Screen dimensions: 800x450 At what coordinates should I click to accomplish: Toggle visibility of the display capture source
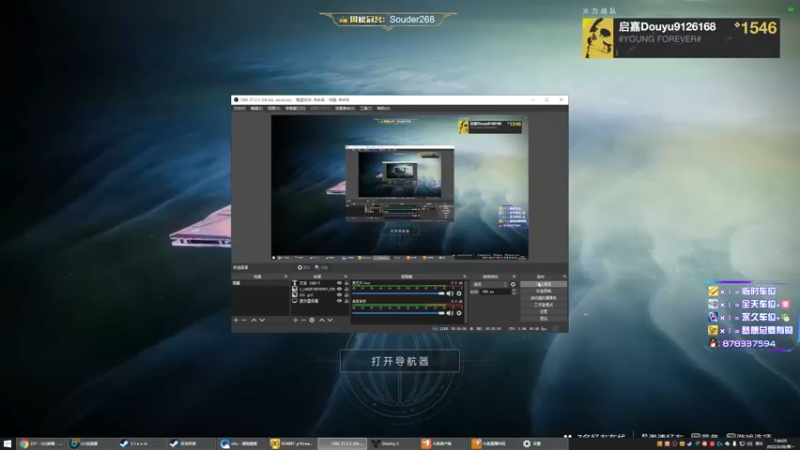[339, 301]
